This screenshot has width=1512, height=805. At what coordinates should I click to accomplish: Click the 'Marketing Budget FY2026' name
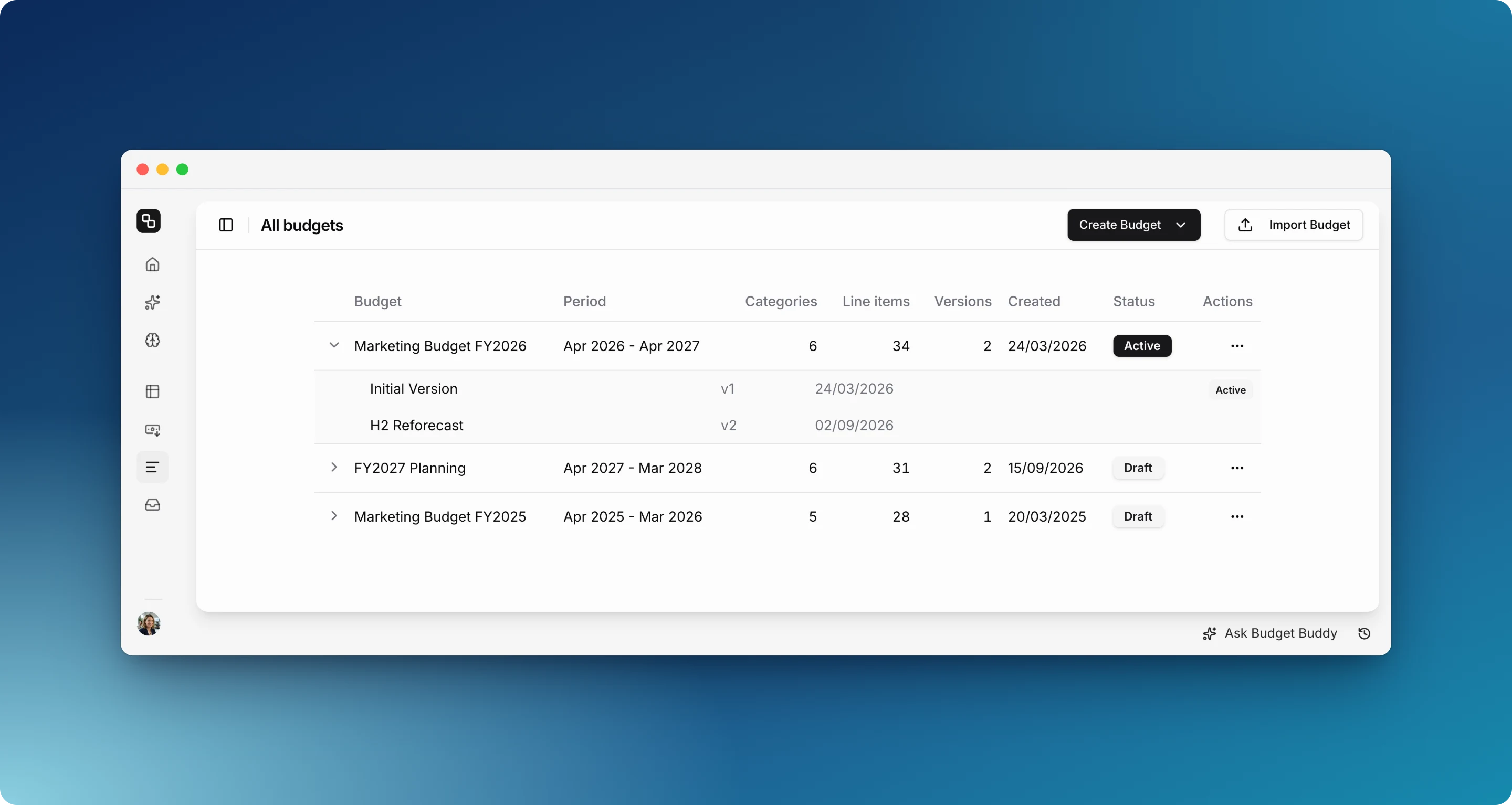point(439,346)
